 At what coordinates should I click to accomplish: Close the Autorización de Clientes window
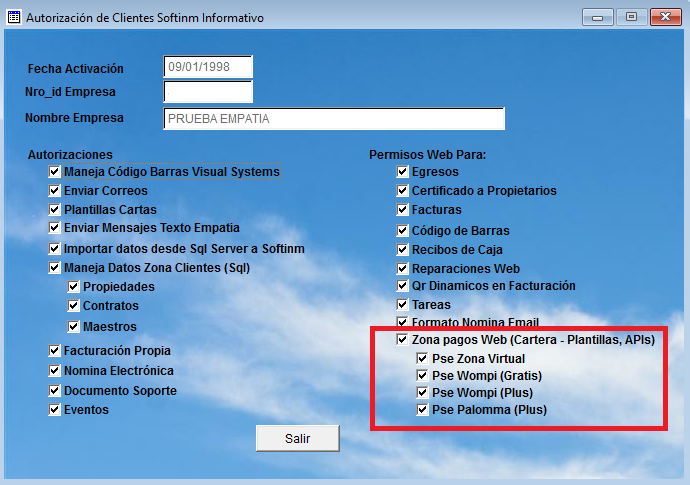click(x=666, y=17)
